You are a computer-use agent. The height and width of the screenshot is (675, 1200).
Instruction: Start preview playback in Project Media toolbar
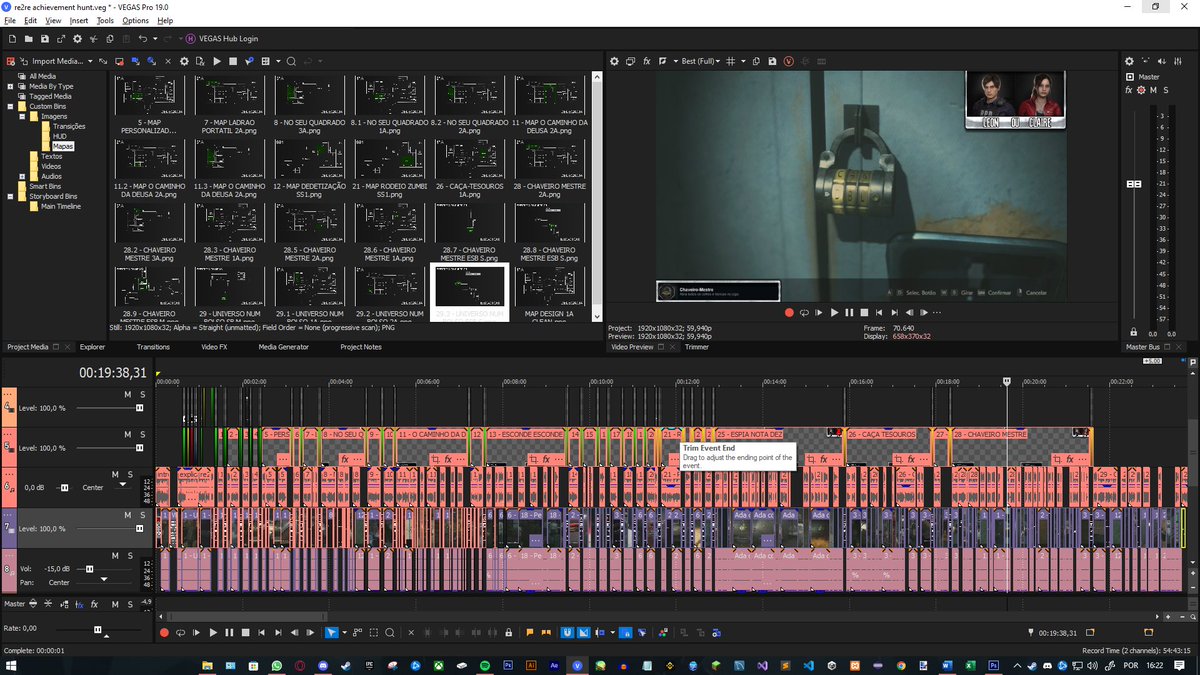[217, 61]
